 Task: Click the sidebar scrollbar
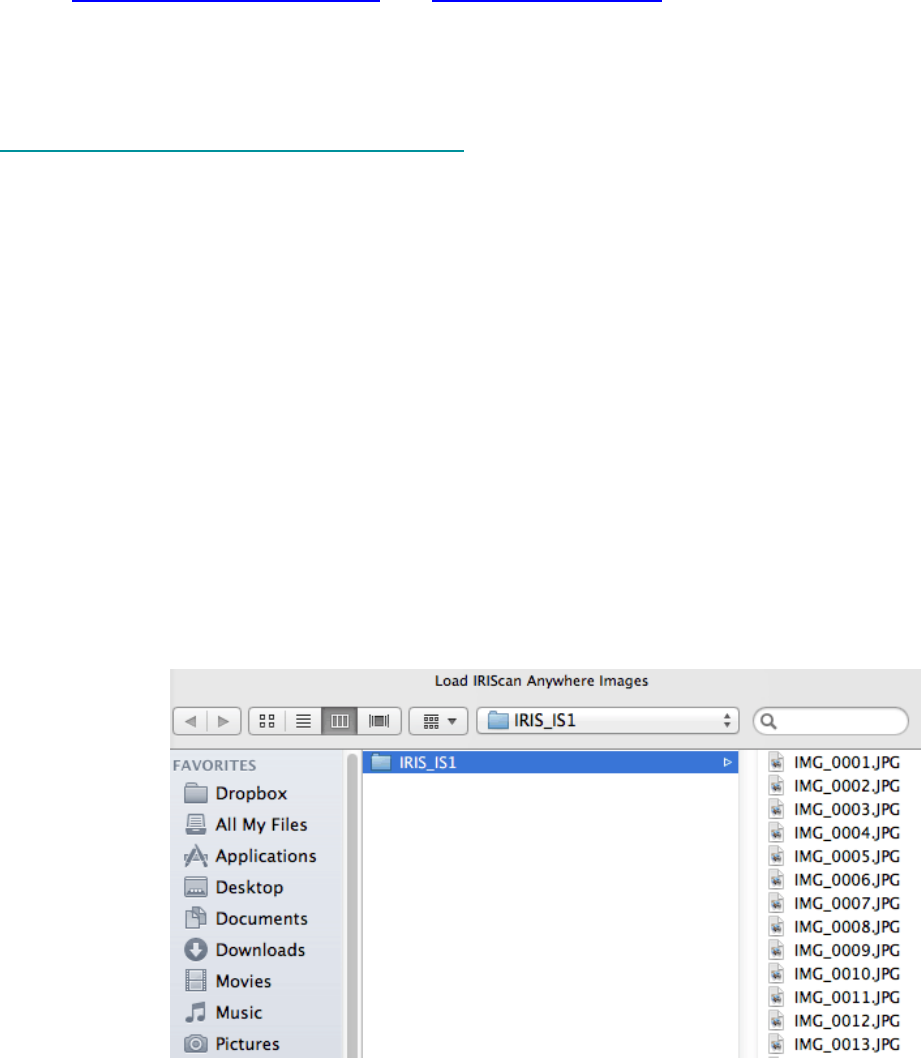point(352,906)
